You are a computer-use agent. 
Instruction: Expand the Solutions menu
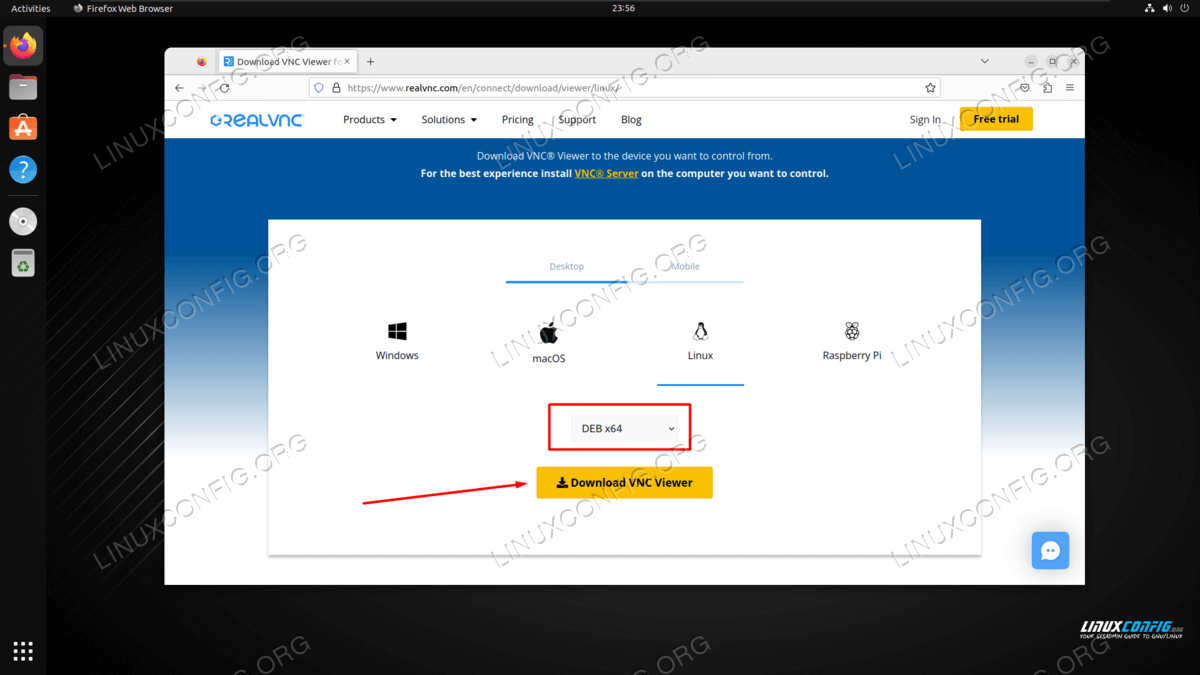pyautogui.click(x=449, y=120)
